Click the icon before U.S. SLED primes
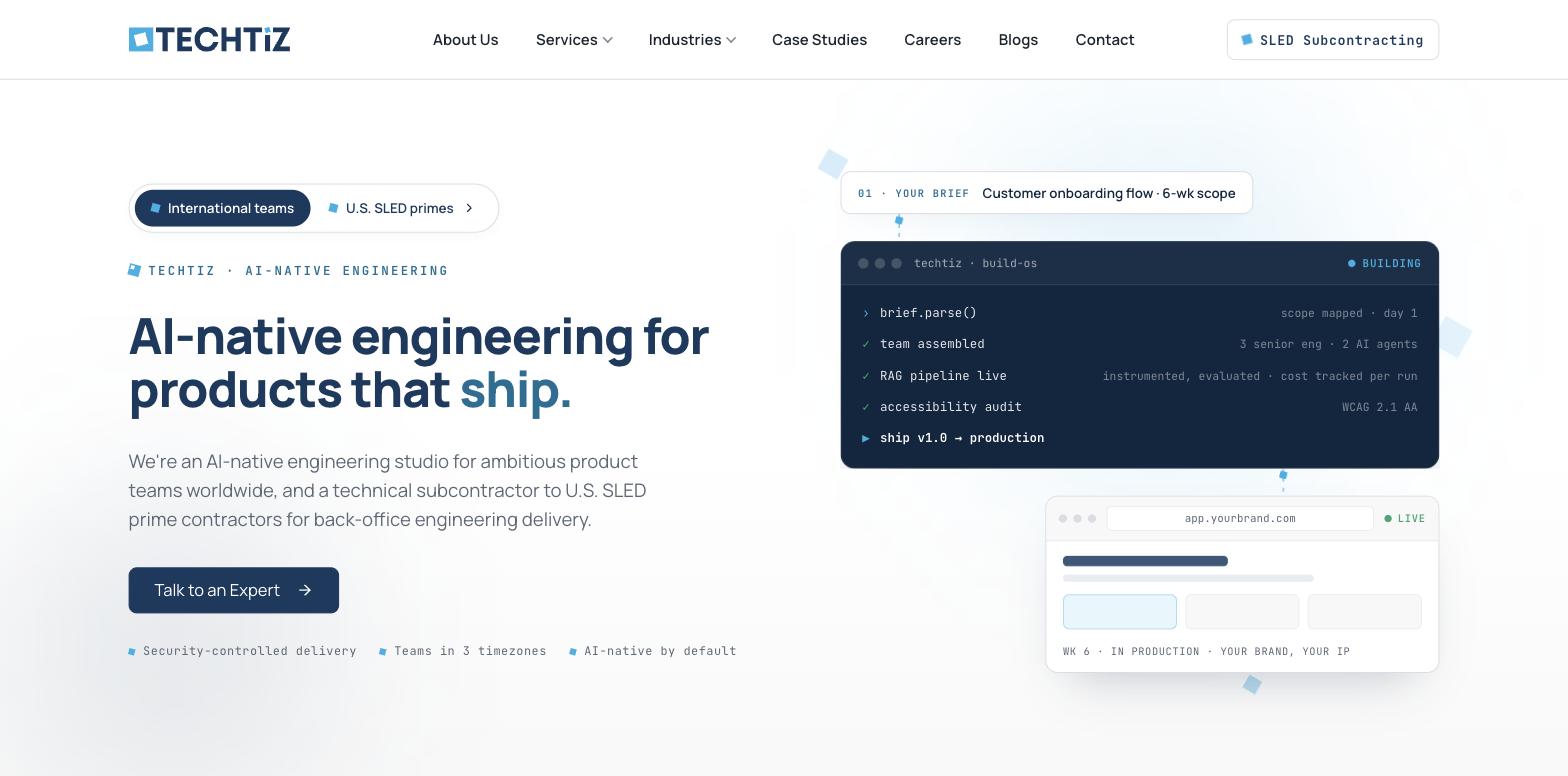Image resolution: width=1568 pixels, height=776 pixels. click(333, 208)
